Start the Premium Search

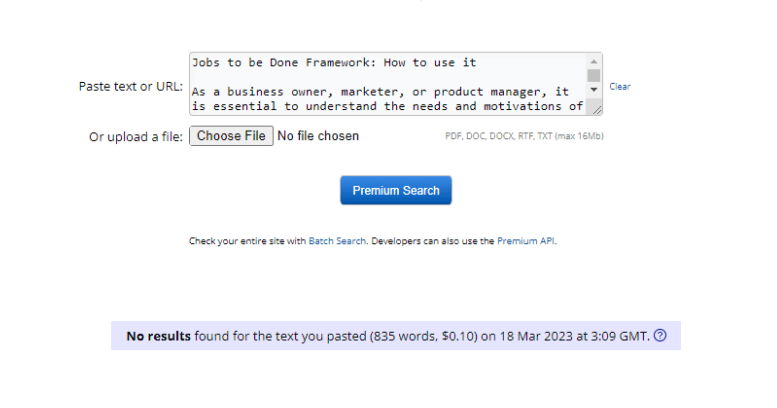click(395, 190)
